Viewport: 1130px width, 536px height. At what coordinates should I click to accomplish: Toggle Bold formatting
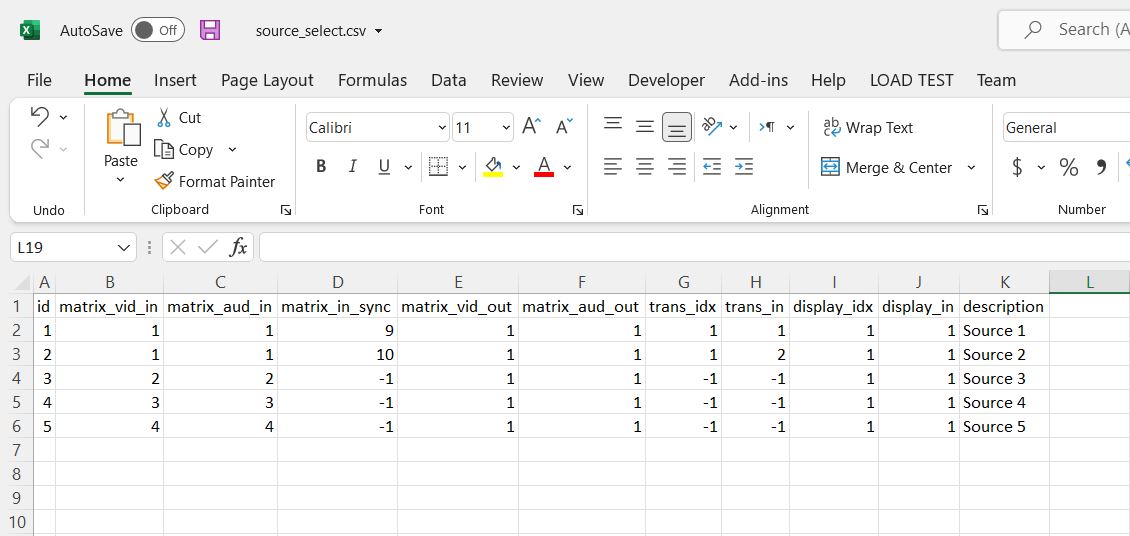click(x=321, y=167)
